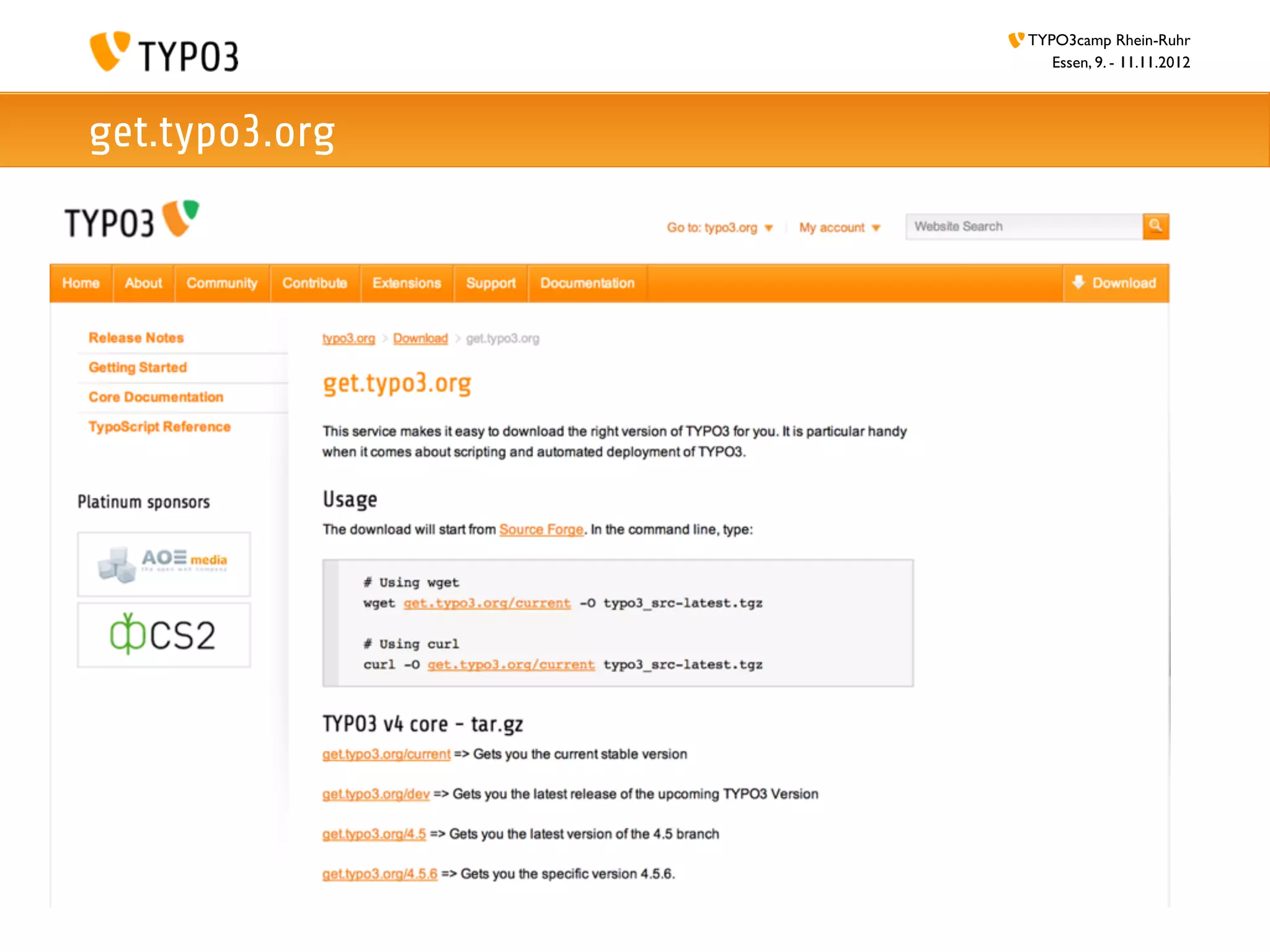The image size is (1270, 952).
Task: Click the slide's TYPO3 logo at top left
Action: 164,52
